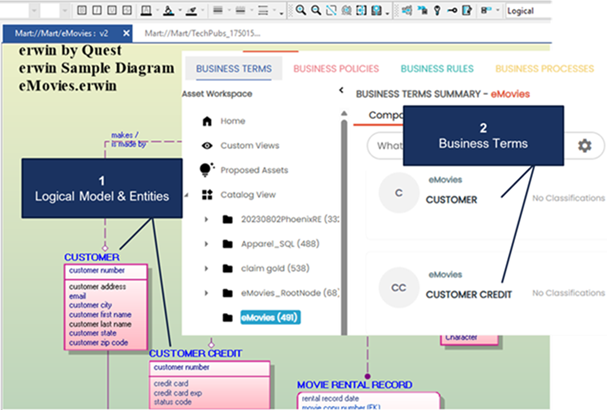Open the CUSTOMER CREDIT business term

469,295
